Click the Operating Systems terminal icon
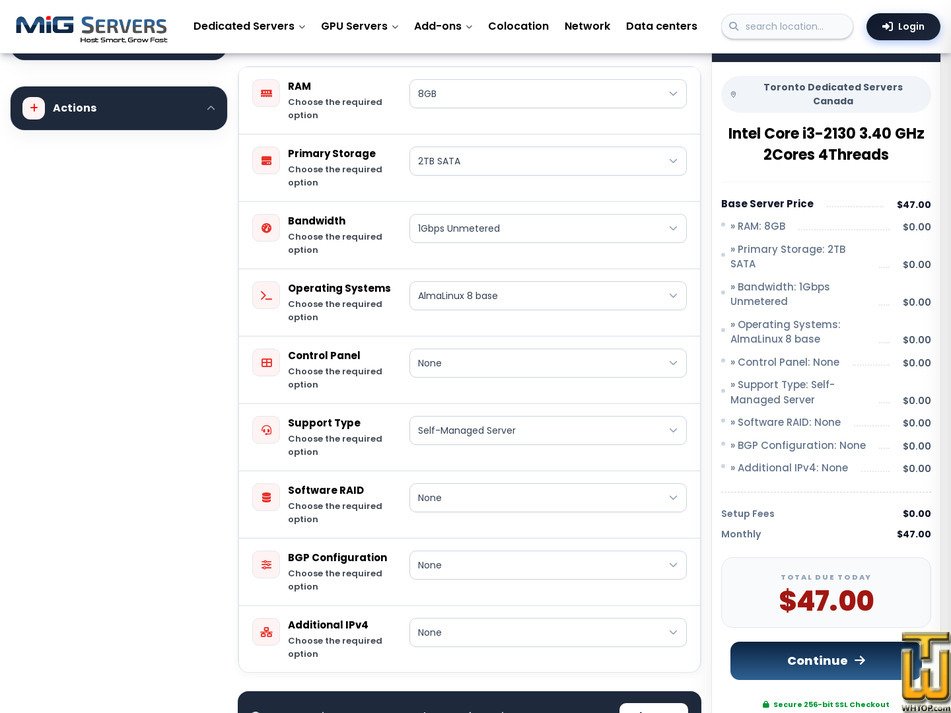The width and height of the screenshot is (951, 713). pos(266,295)
